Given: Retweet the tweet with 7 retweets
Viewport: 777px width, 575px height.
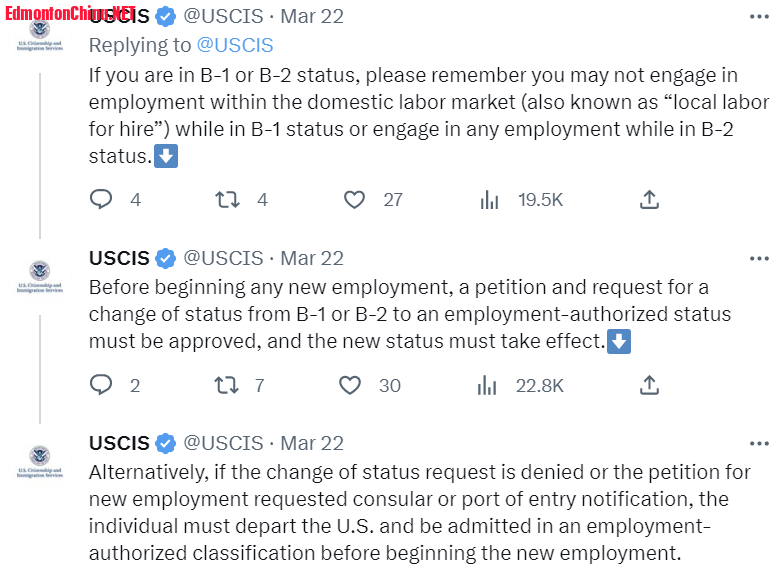Looking at the screenshot, I should (x=226, y=385).
